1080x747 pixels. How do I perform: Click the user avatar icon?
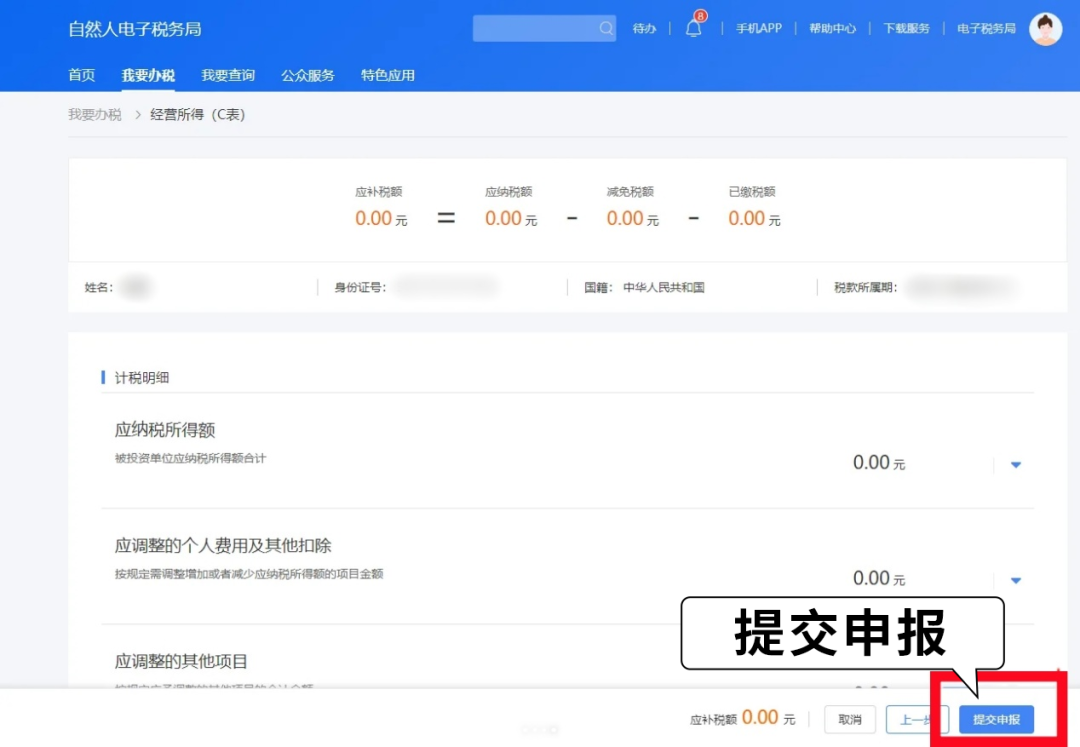point(1045,29)
